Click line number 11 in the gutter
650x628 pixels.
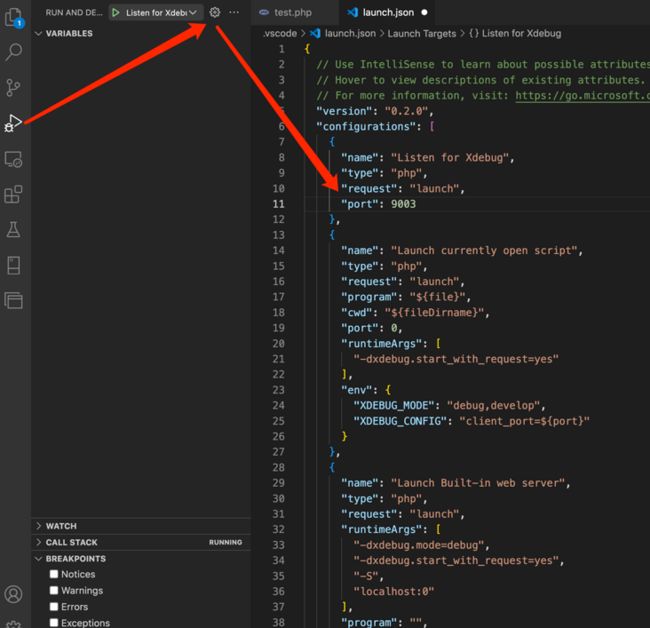coord(279,204)
